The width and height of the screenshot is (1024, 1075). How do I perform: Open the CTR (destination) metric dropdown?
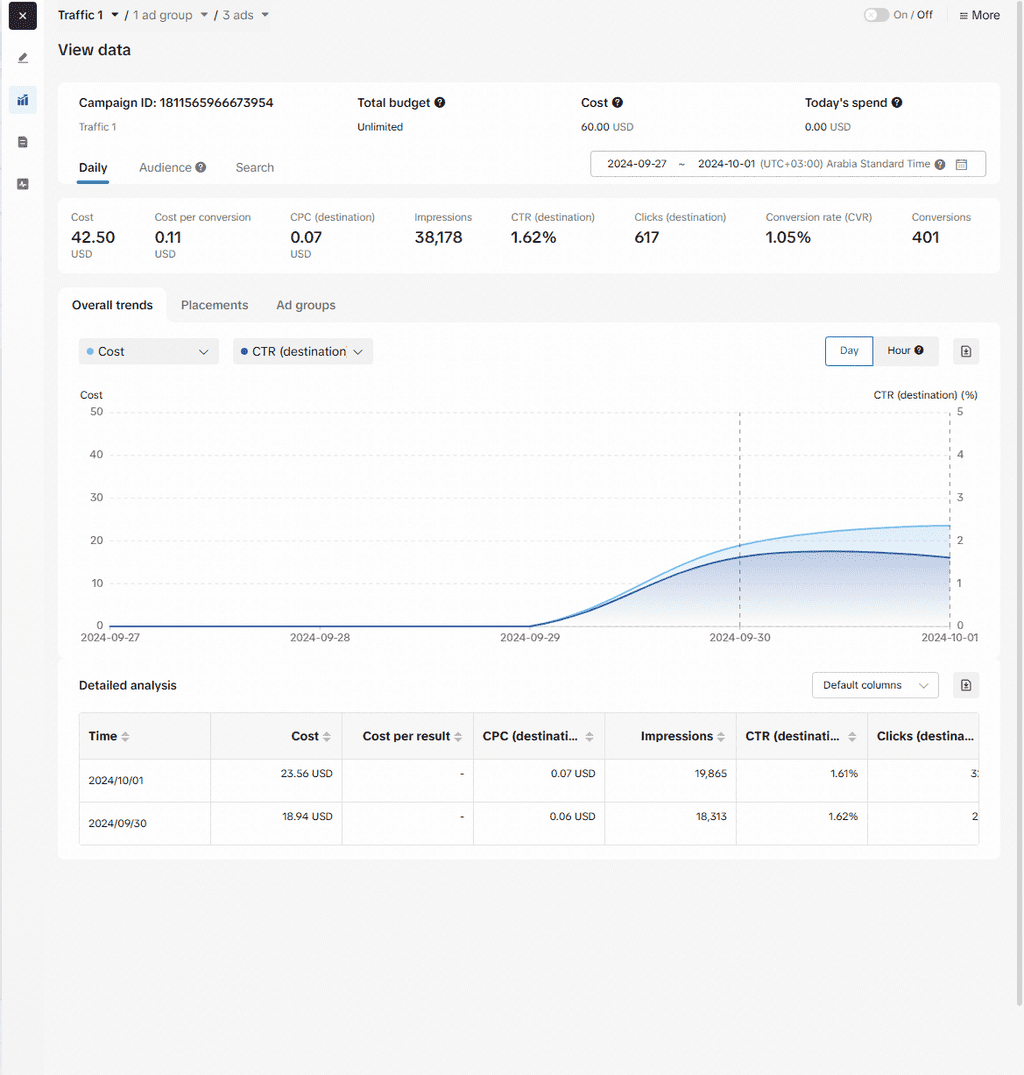click(x=302, y=352)
